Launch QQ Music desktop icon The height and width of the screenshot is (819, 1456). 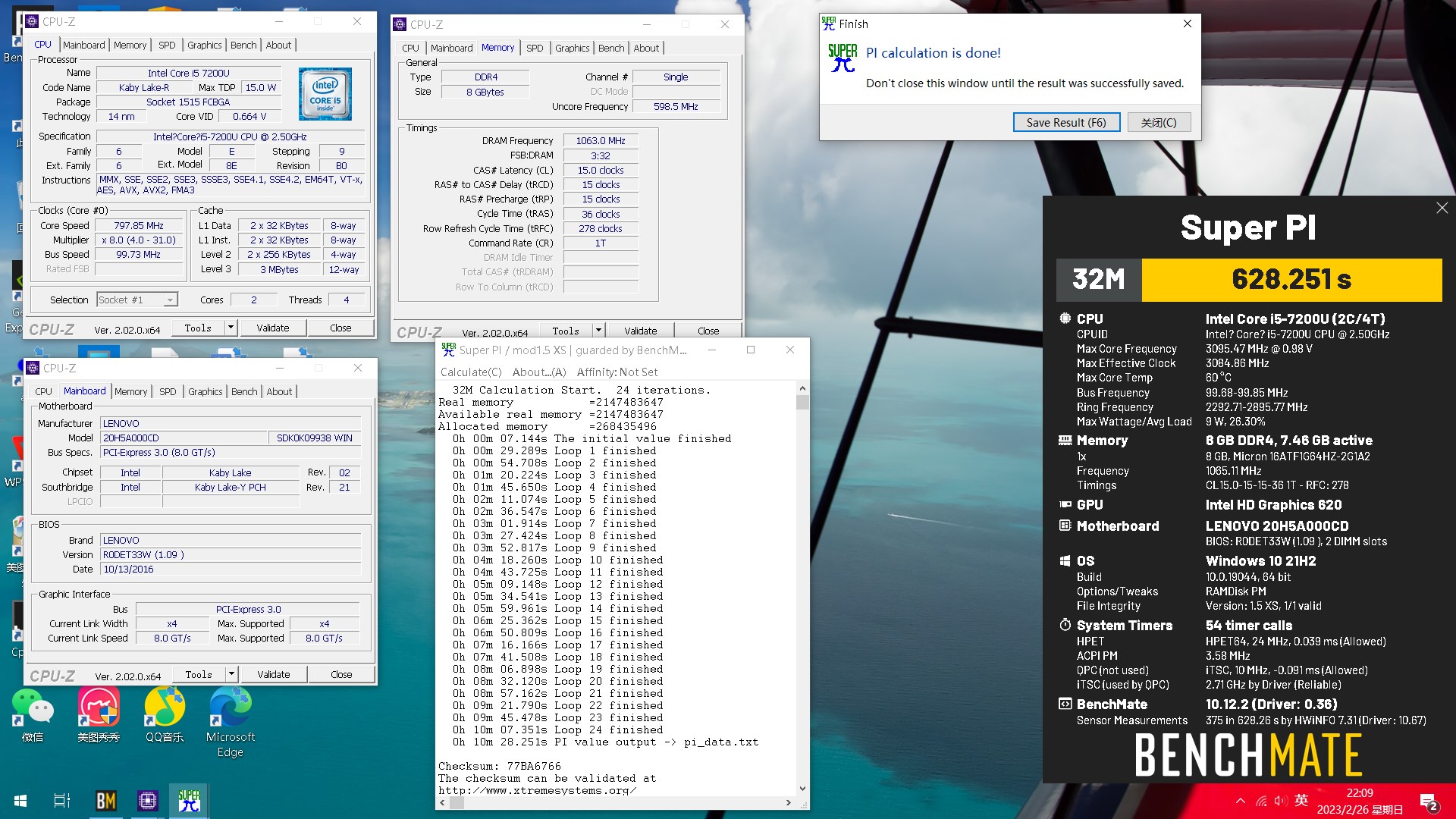pos(165,715)
